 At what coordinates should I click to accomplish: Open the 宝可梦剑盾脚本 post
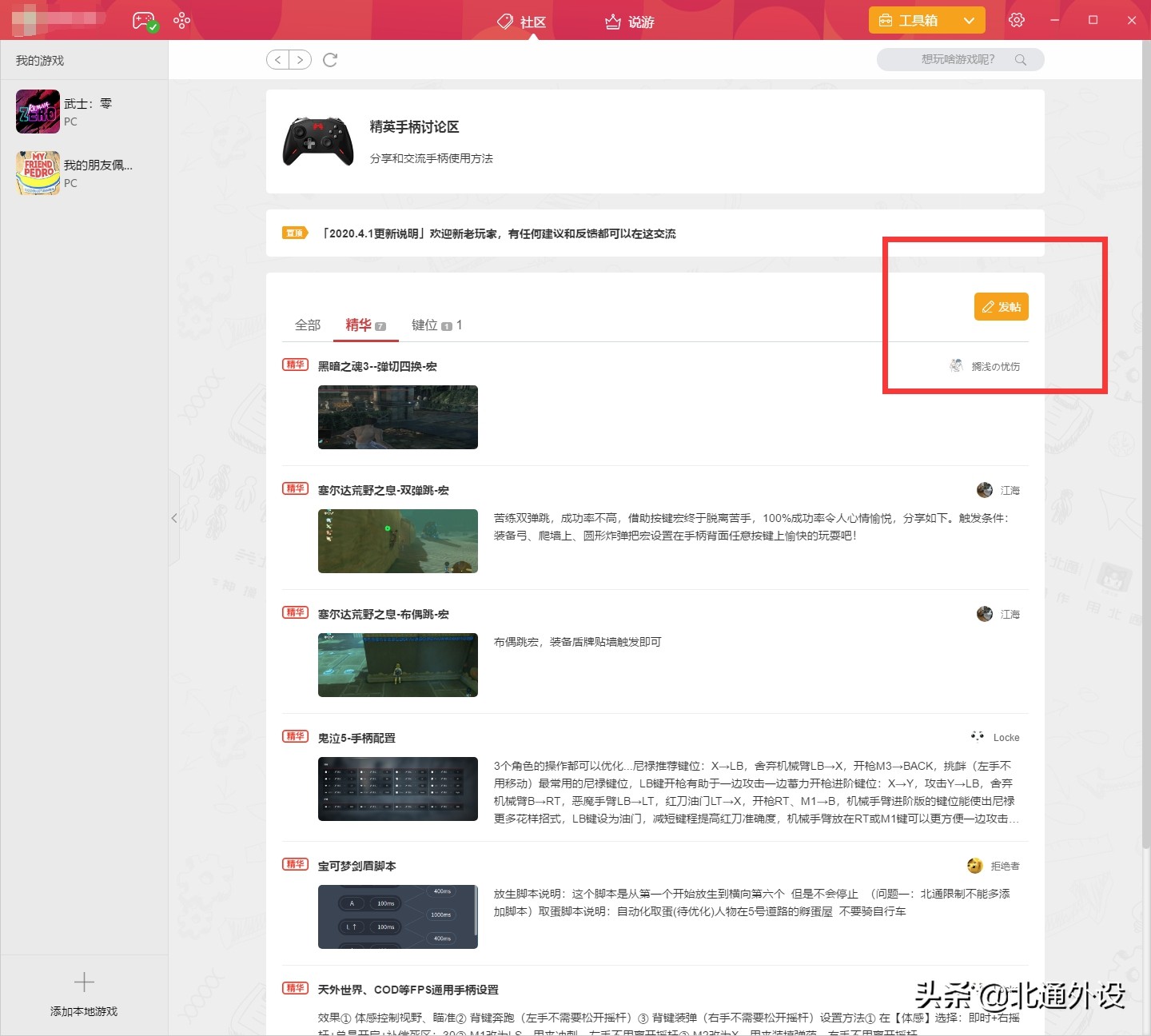pyautogui.click(x=356, y=866)
